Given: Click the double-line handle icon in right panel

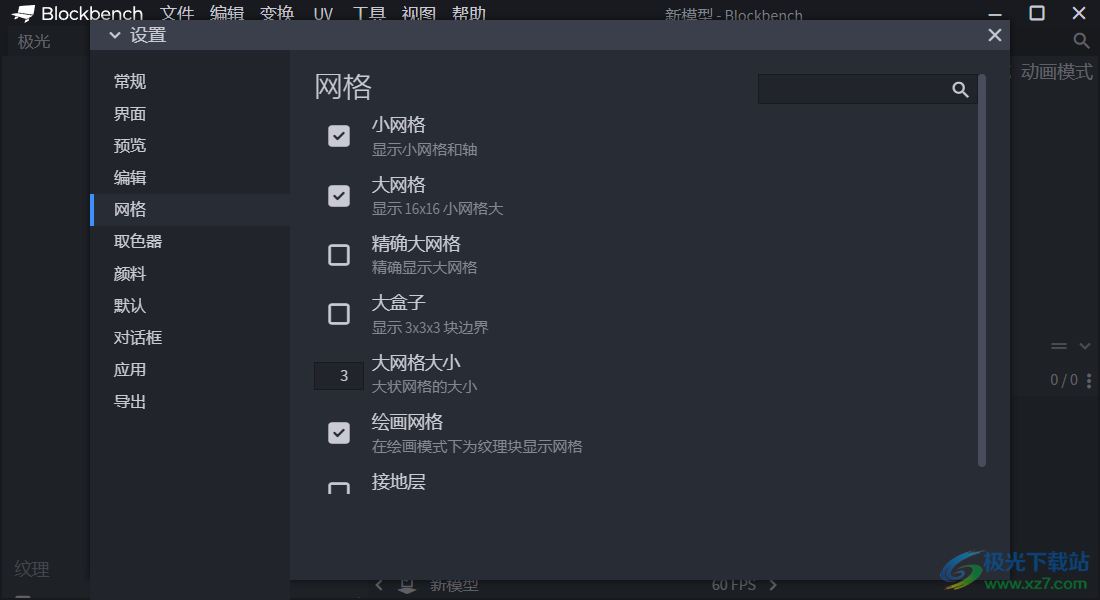Looking at the screenshot, I should [1059, 346].
